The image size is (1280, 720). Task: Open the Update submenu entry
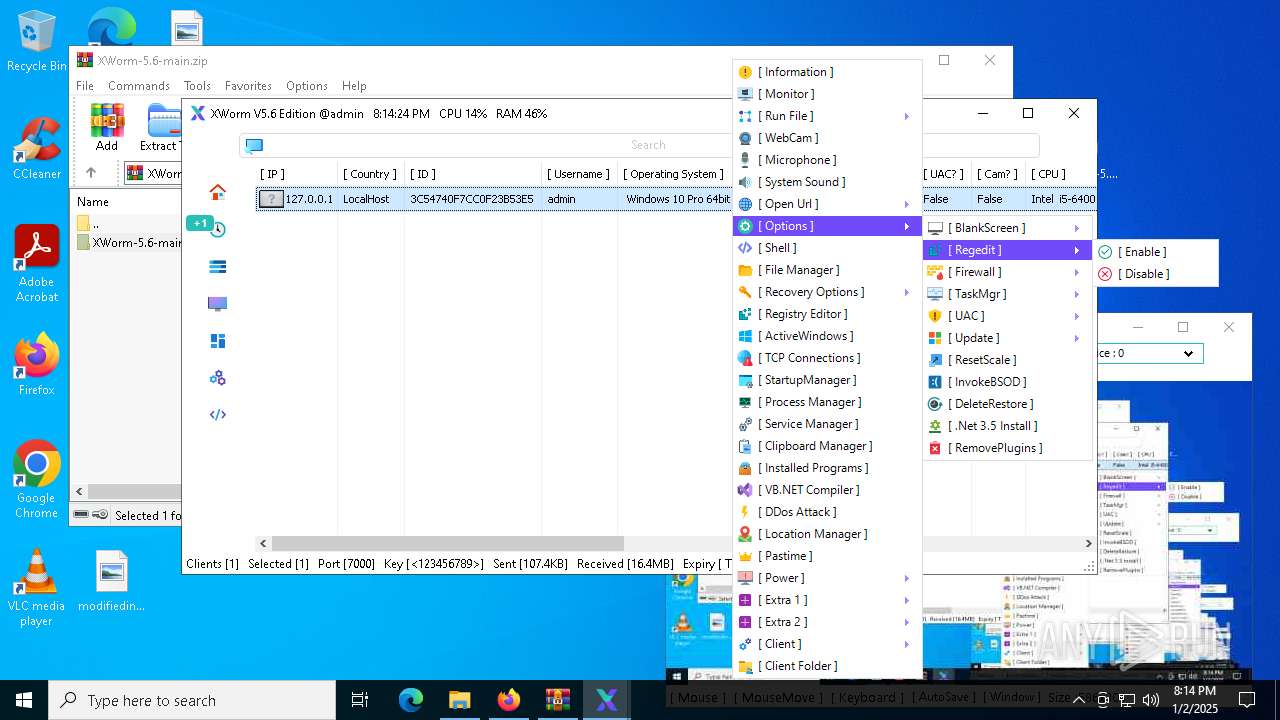[x=1007, y=338]
